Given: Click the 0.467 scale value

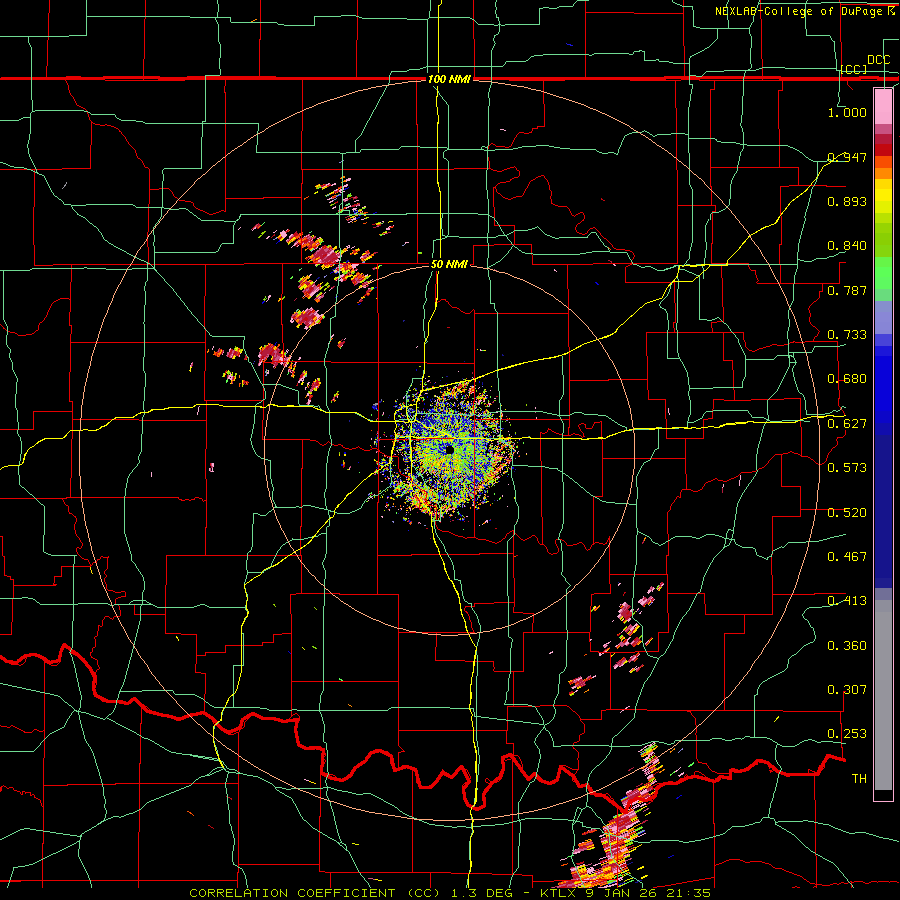Looking at the screenshot, I should [847, 557].
